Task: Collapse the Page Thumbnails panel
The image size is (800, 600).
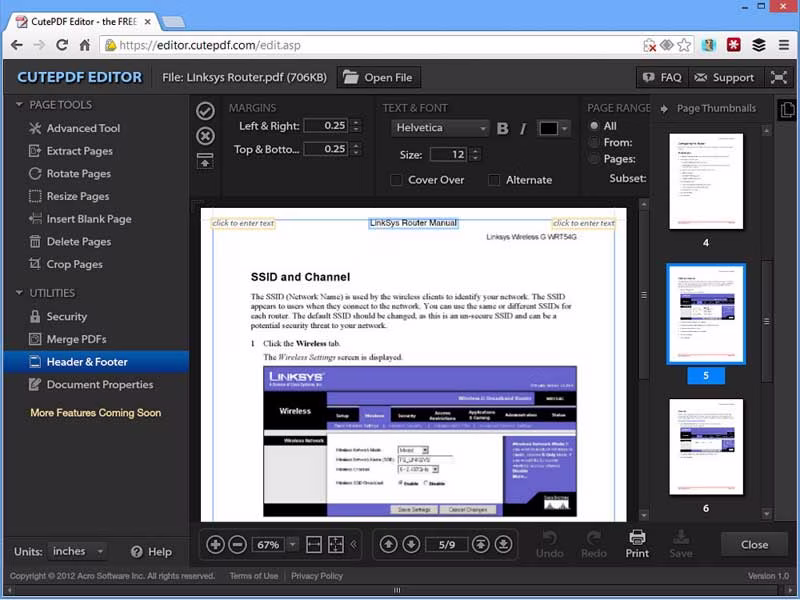Action: pyautogui.click(x=664, y=109)
